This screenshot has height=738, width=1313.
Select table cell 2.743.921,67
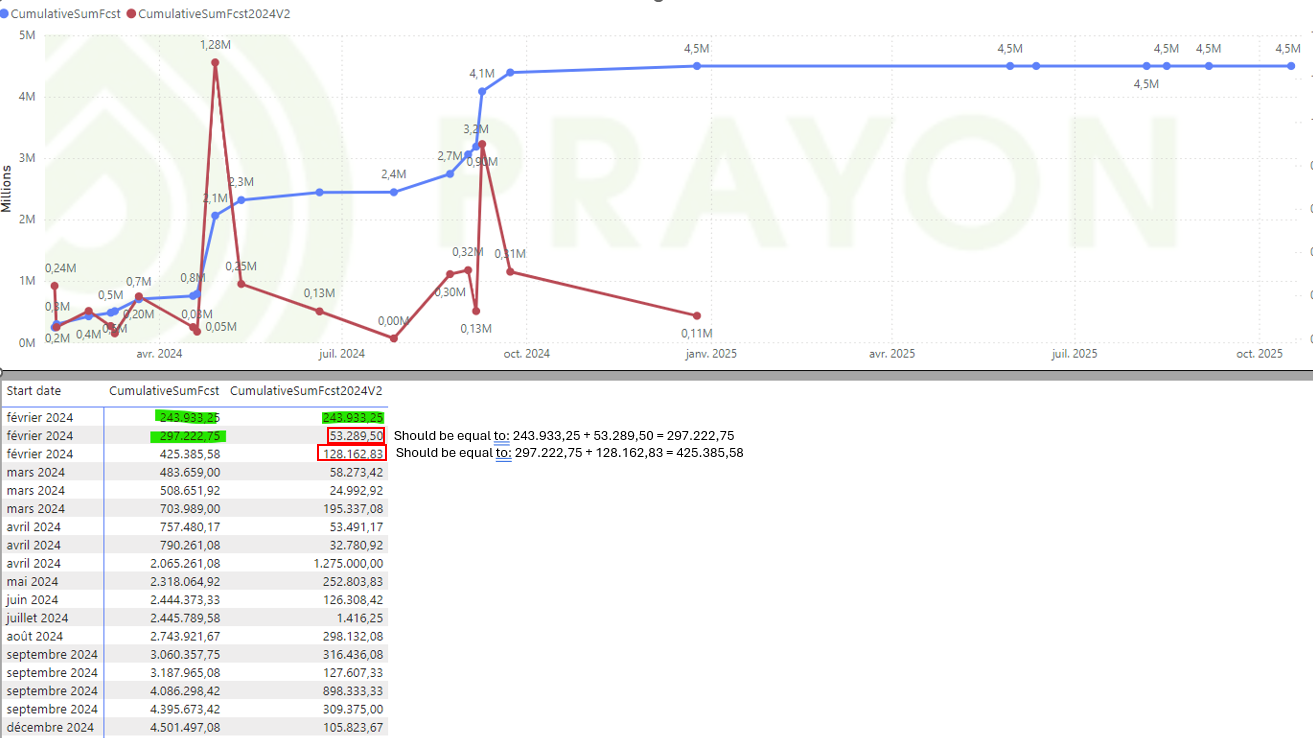click(x=185, y=636)
